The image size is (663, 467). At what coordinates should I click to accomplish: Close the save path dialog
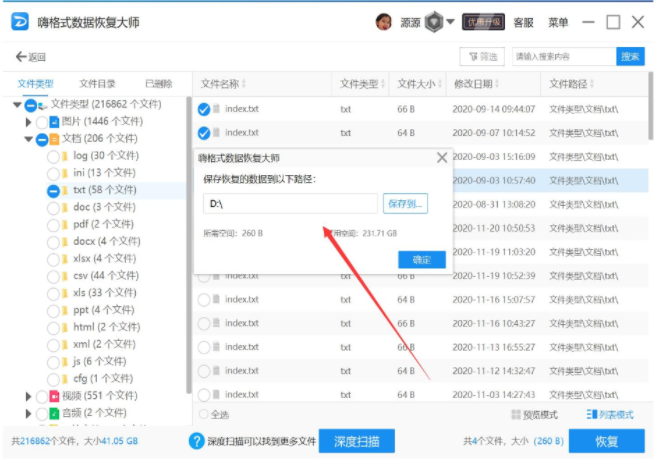pos(442,158)
